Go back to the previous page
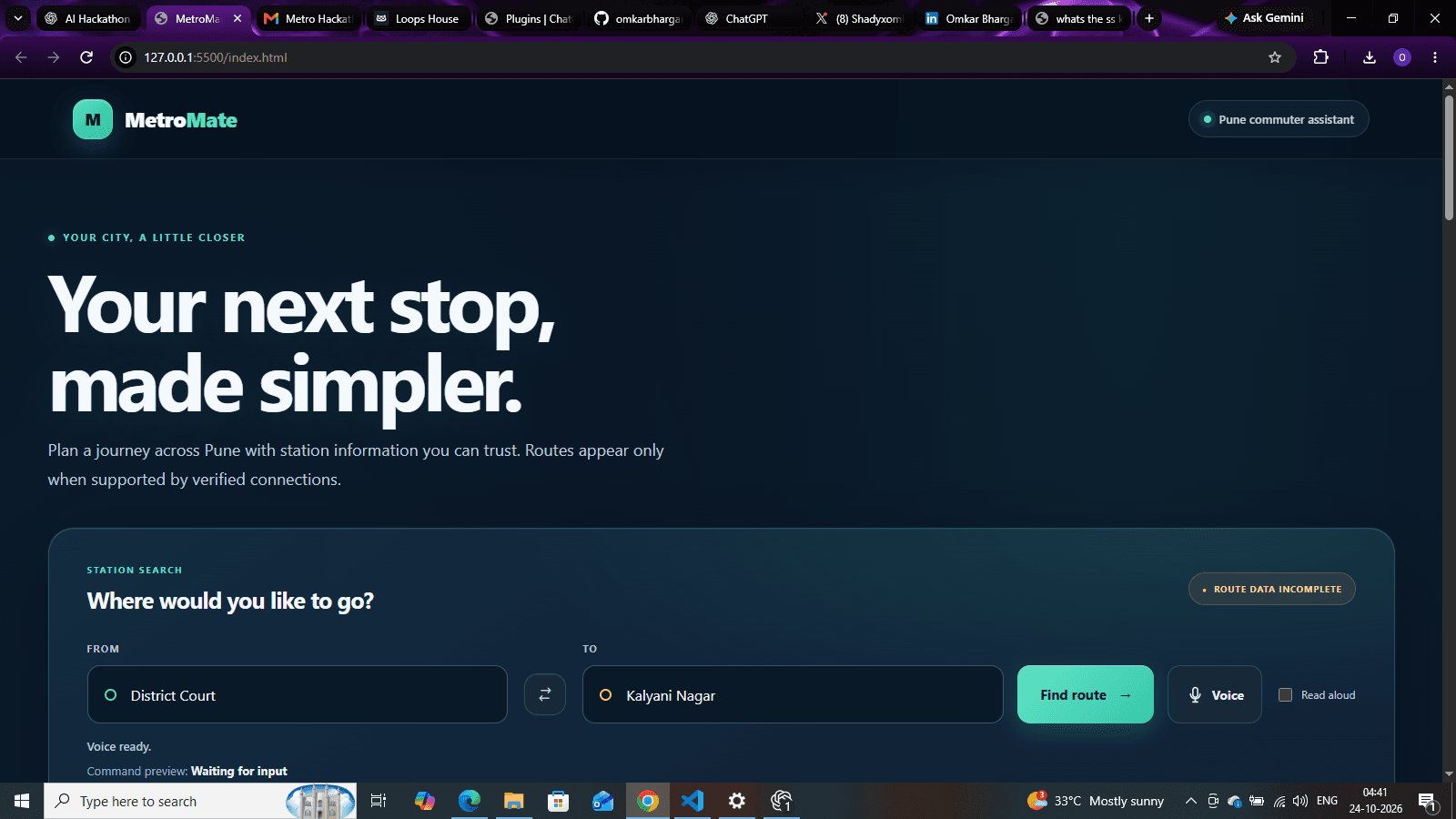The height and width of the screenshot is (819, 1456). point(21,57)
